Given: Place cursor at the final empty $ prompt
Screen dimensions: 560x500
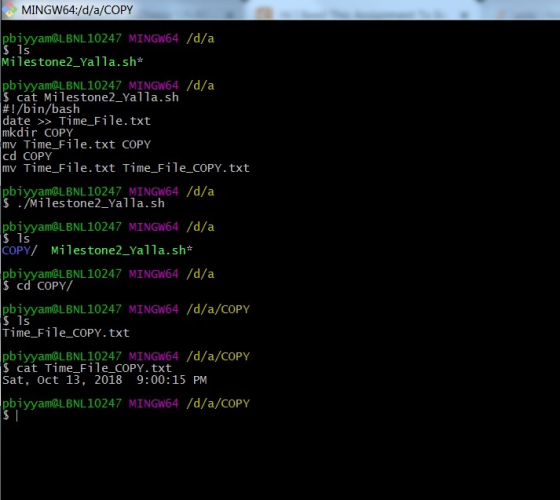Looking at the screenshot, I should tap(17, 415).
